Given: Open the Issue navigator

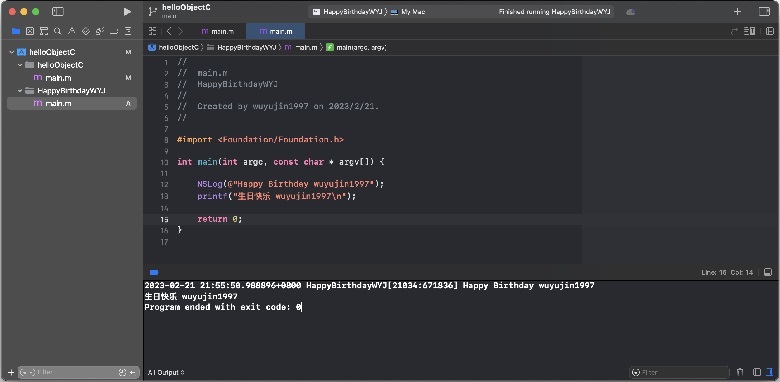Looking at the screenshot, I should point(72,31).
